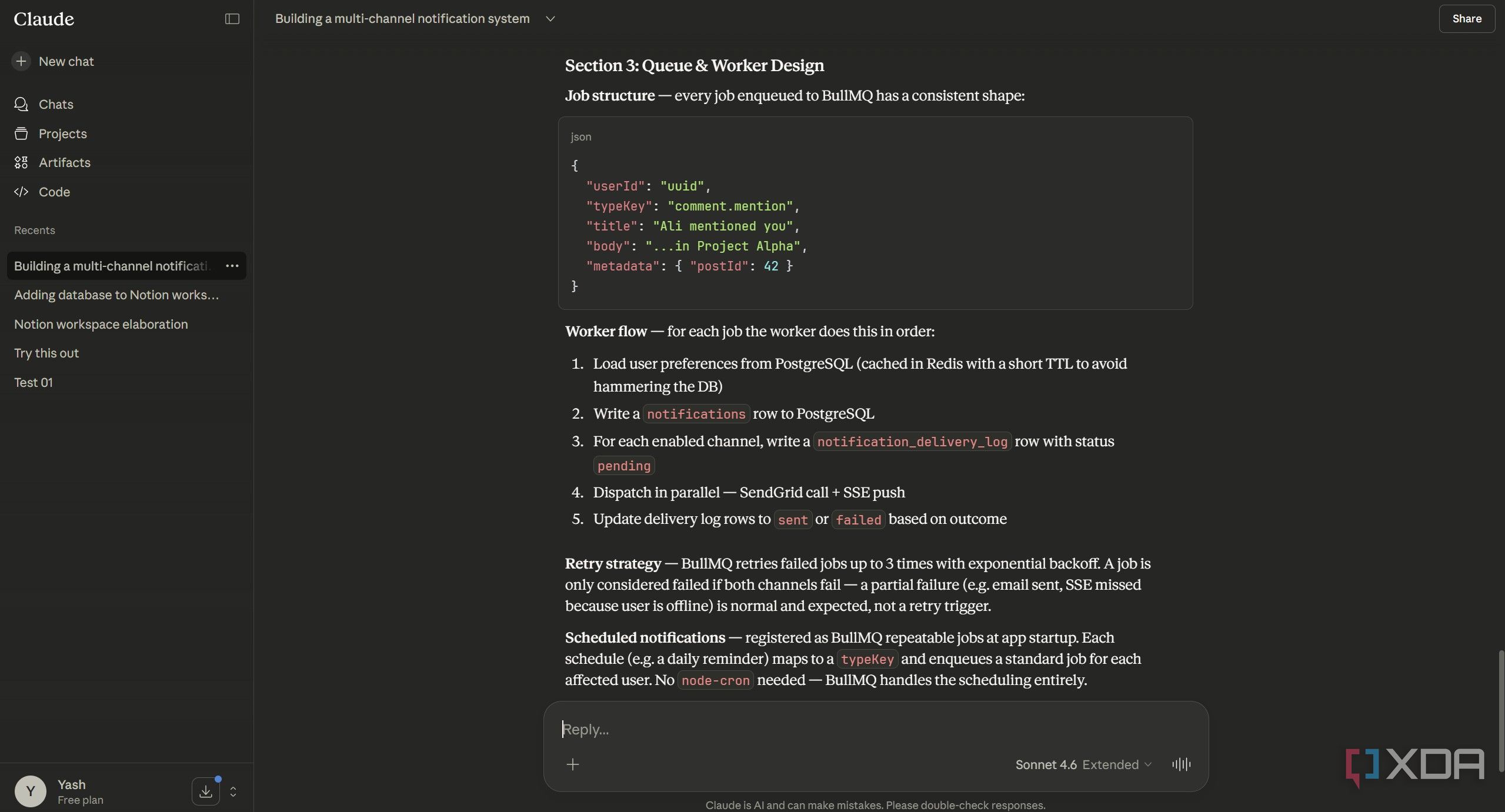The height and width of the screenshot is (812, 1505).
Task: Click the 'pending' inline code status
Action: (x=624, y=466)
